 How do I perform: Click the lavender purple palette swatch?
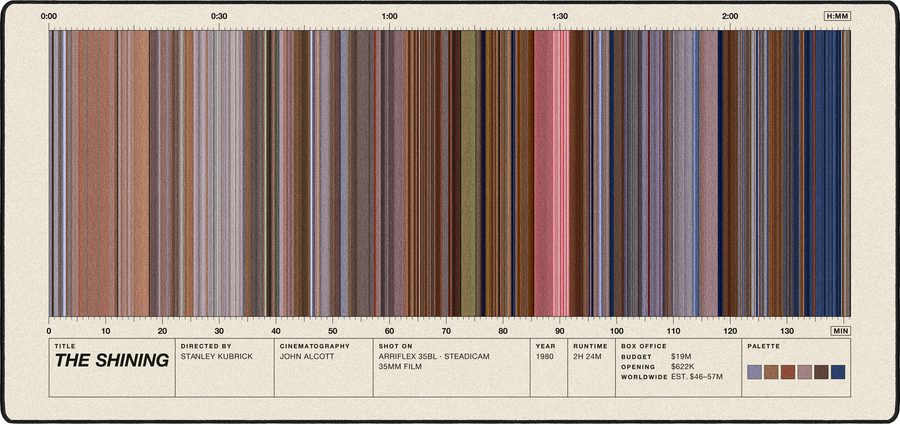click(x=754, y=372)
